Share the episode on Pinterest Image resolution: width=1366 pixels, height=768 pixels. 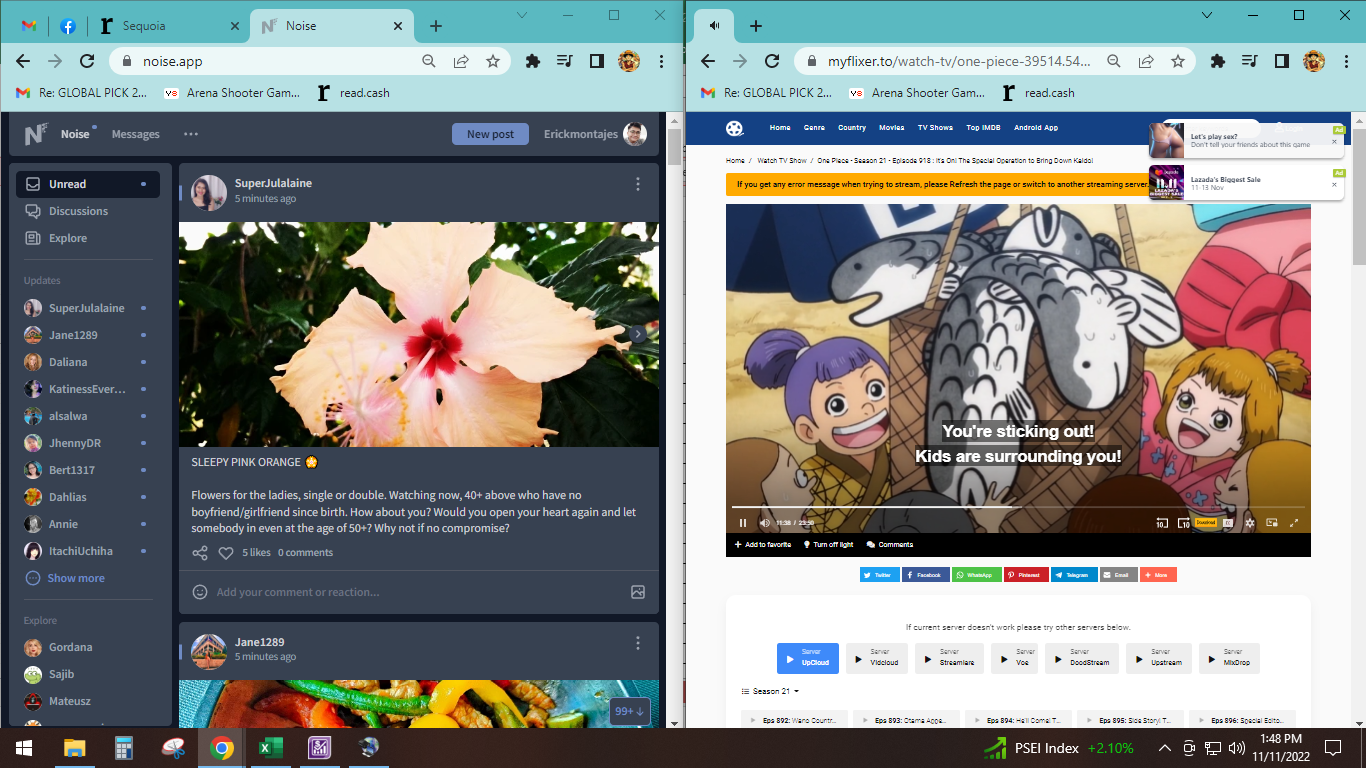click(1025, 575)
